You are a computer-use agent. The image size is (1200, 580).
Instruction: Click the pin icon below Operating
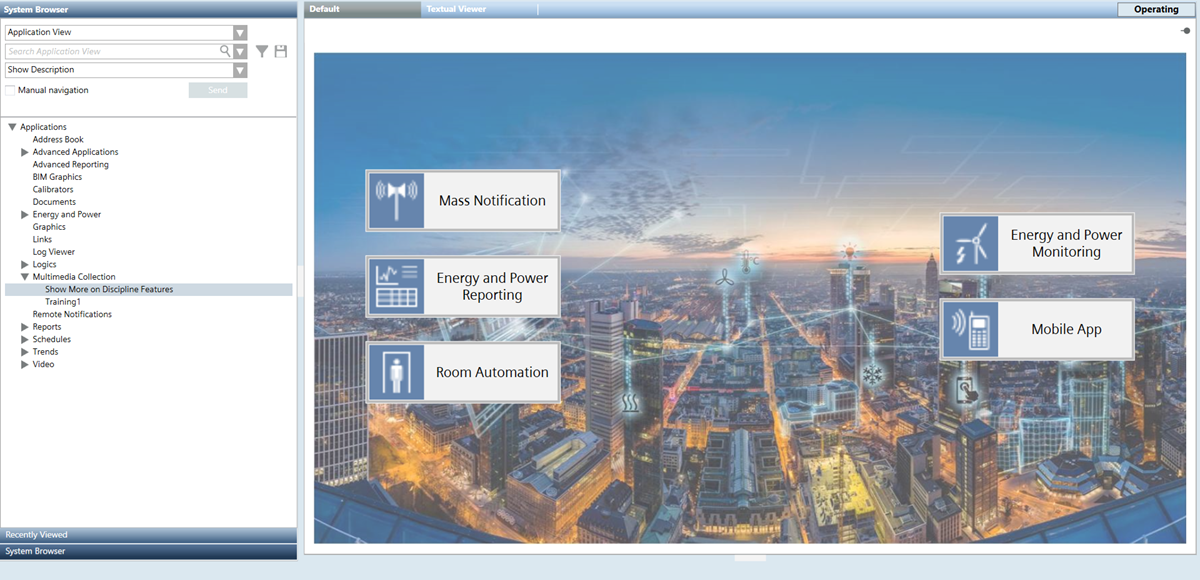[1186, 31]
